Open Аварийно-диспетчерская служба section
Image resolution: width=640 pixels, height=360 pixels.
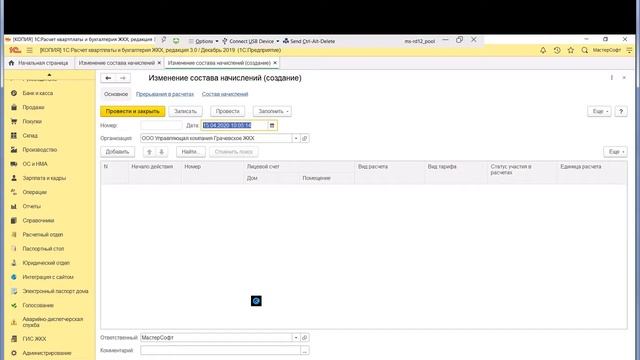[53, 322]
